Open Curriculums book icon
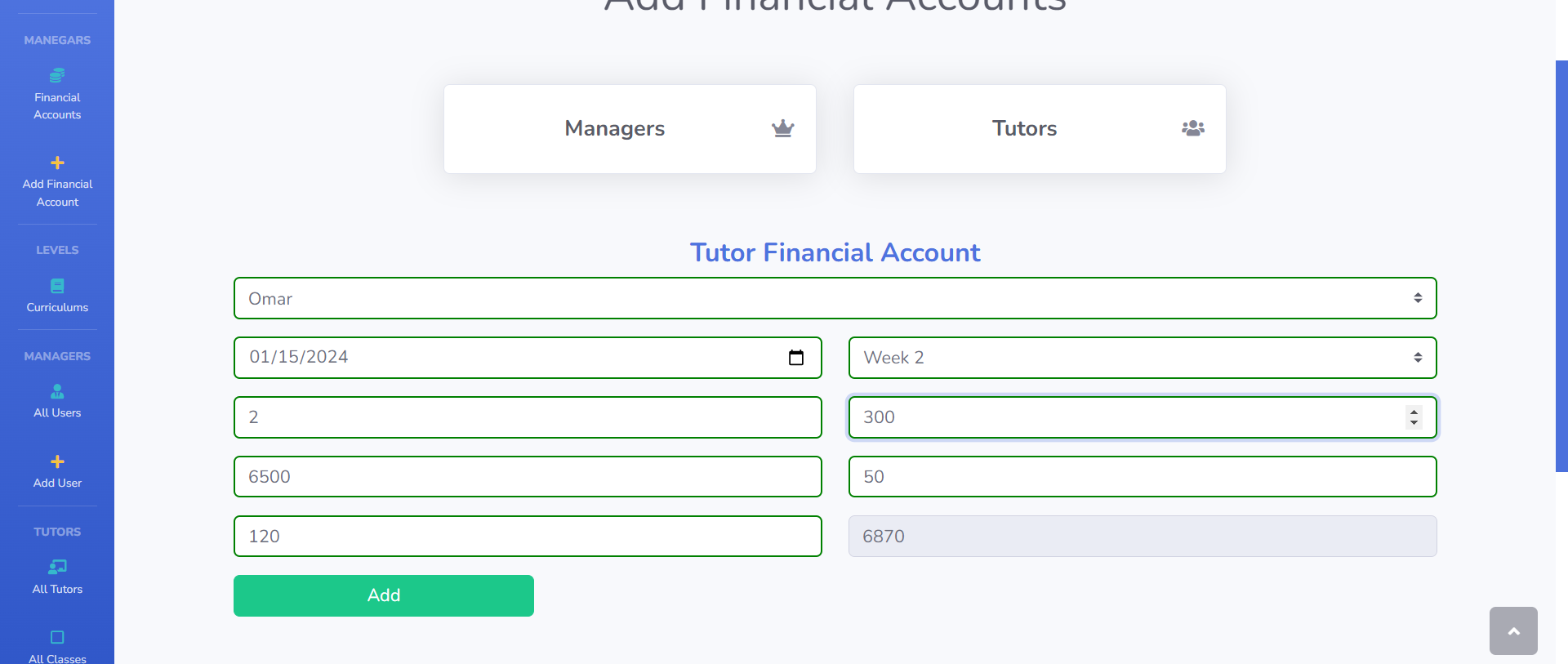The height and width of the screenshot is (664, 1568). [x=57, y=286]
